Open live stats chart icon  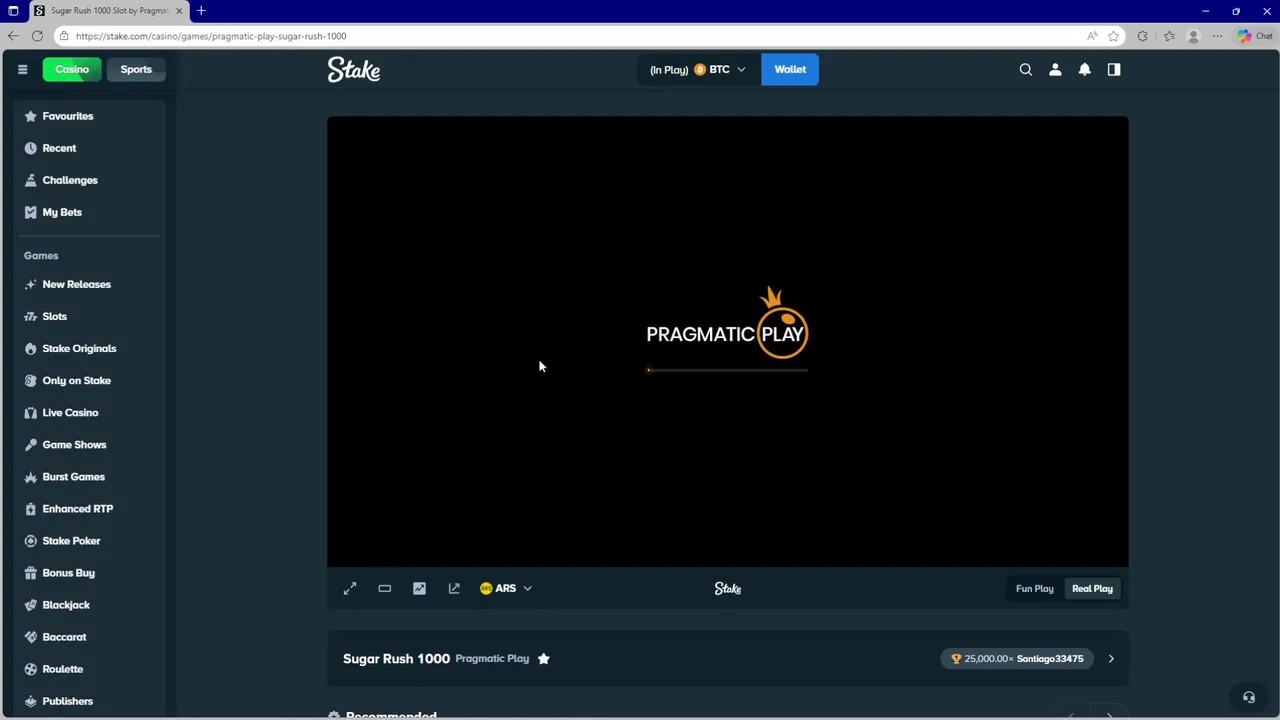[x=419, y=588]
